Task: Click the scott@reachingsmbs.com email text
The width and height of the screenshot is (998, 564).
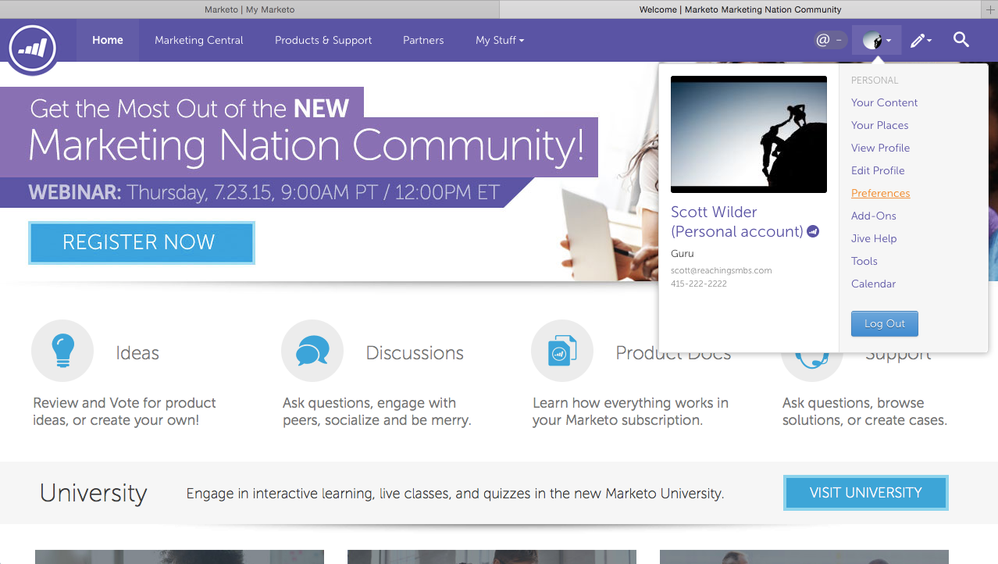Action: [721, 271]
